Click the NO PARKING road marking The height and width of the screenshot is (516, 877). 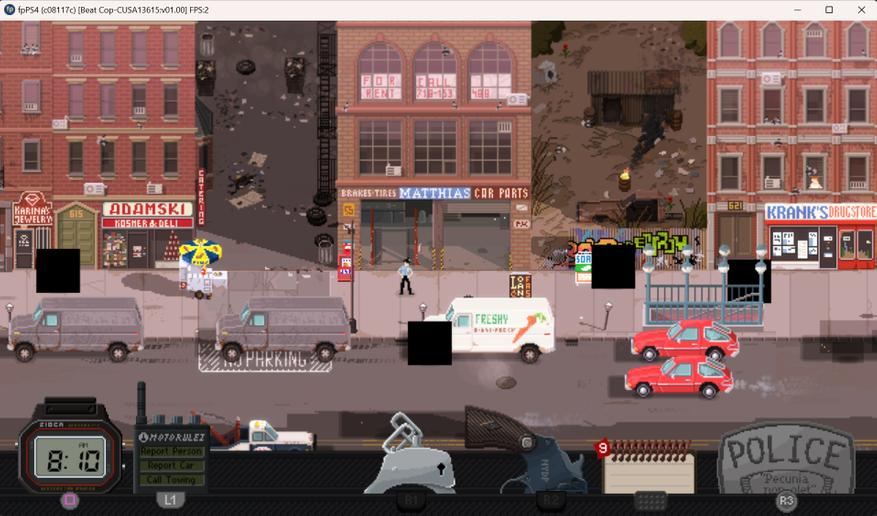tap(265, 359)
